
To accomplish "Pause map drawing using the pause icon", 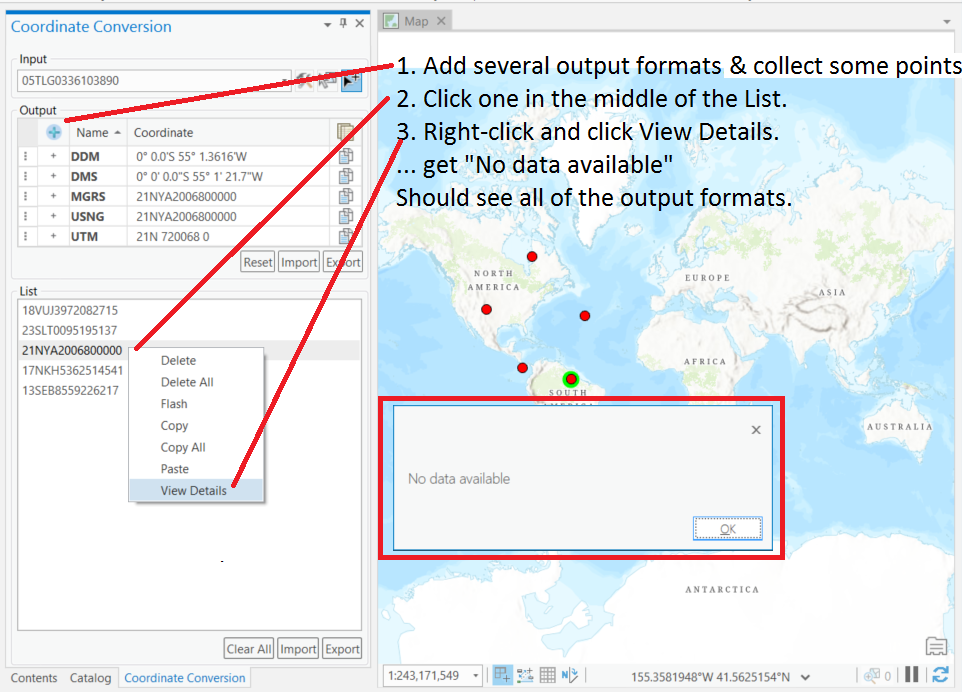I will coord(911,675).
